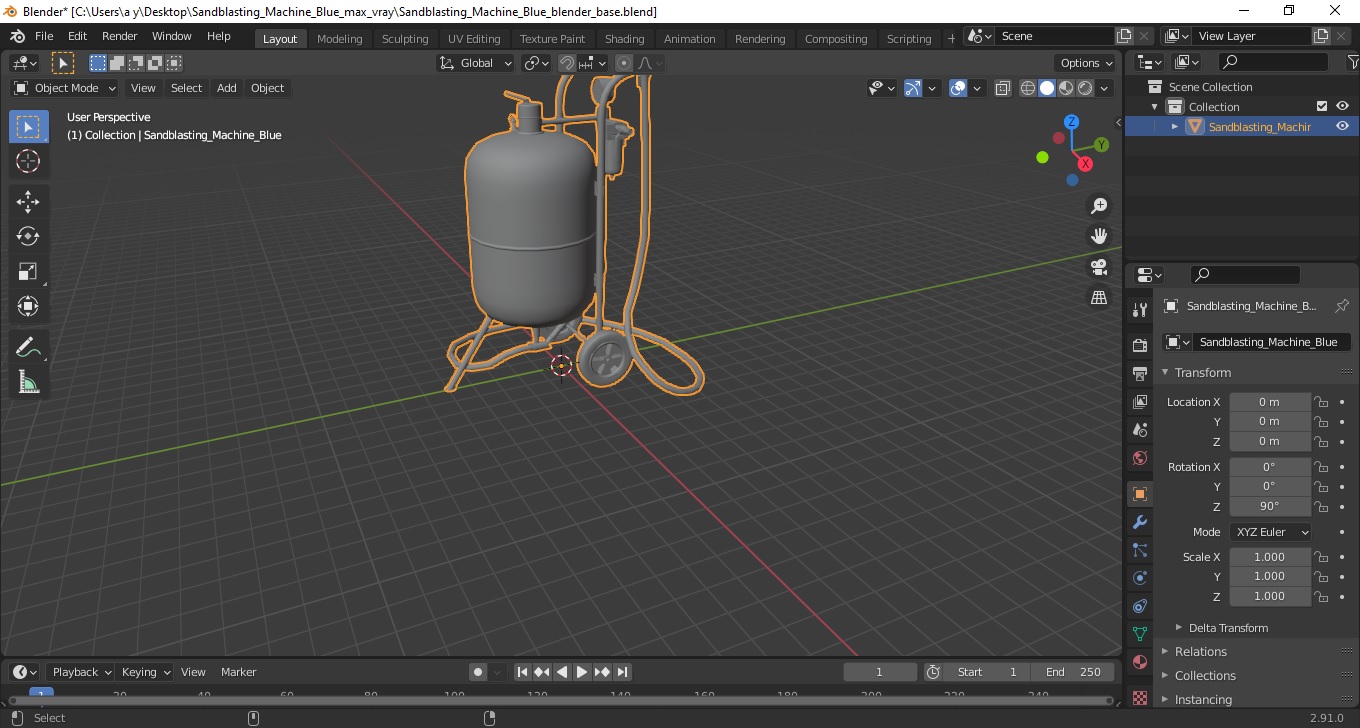Viewport: 1360px width, 728px height.
Task: Select the Transform tool
Action: pyautogui.click(x=28, y=306)
